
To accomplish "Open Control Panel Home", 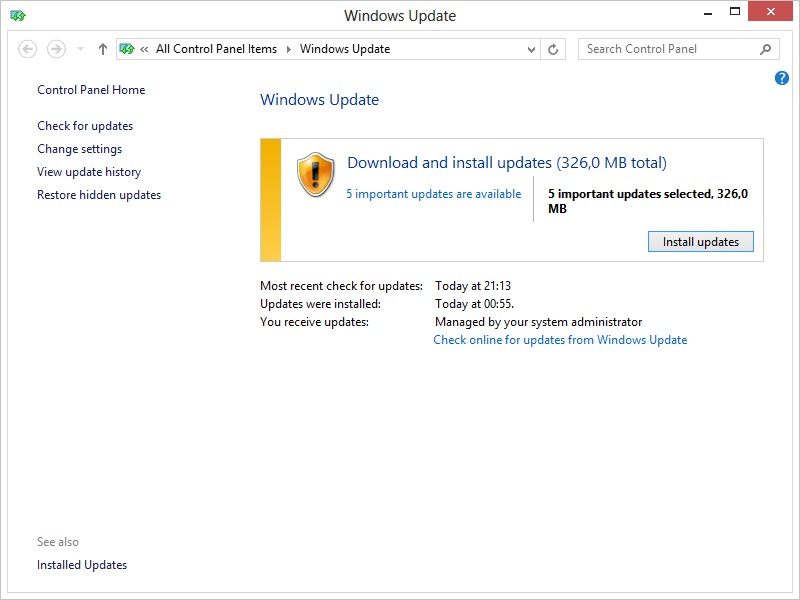I will point(91,90).
